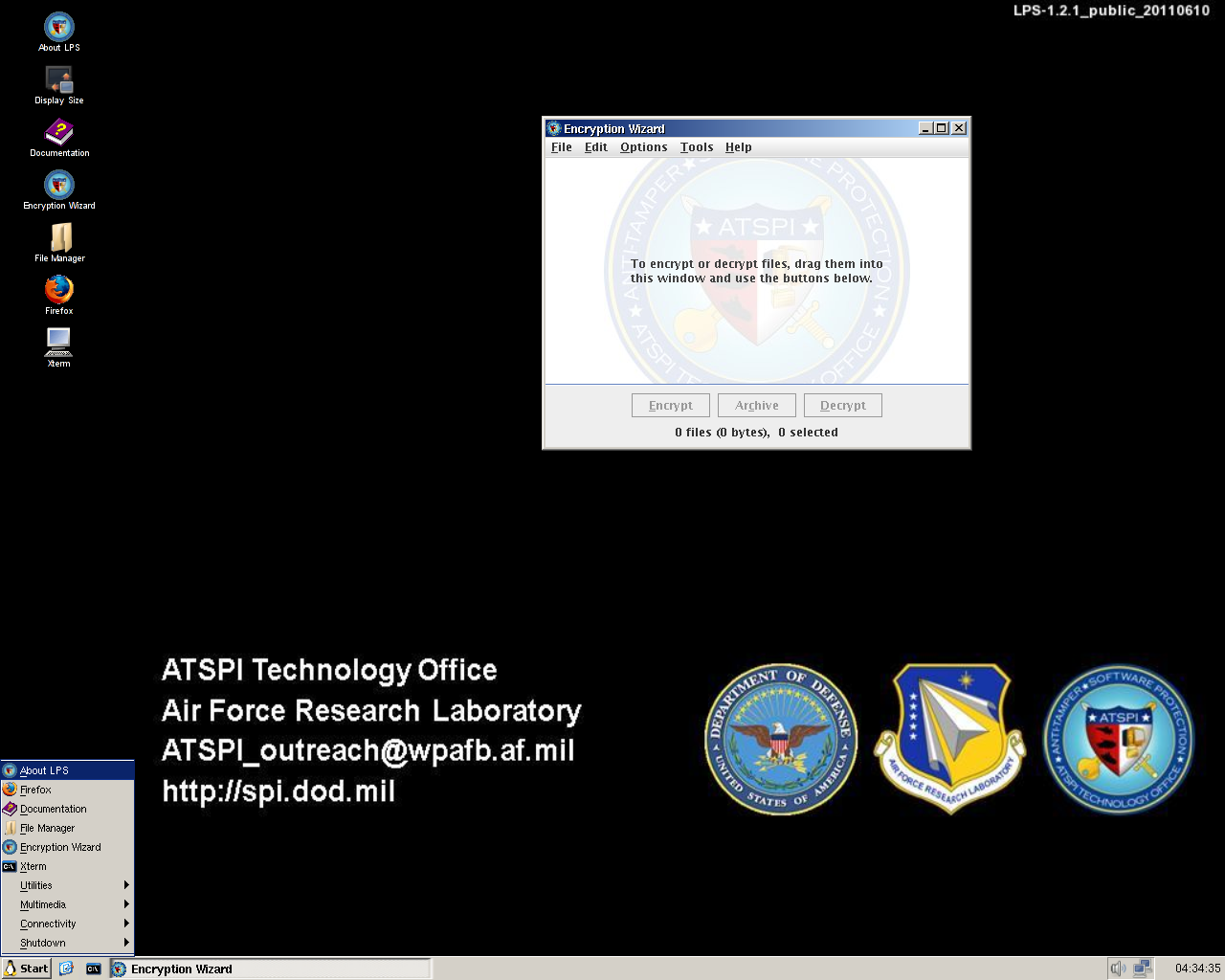Viewport: 1225px width, 980px height.
Task: Click the taskbar clock
Action: pyautogui.click(x=1197, y=969)
